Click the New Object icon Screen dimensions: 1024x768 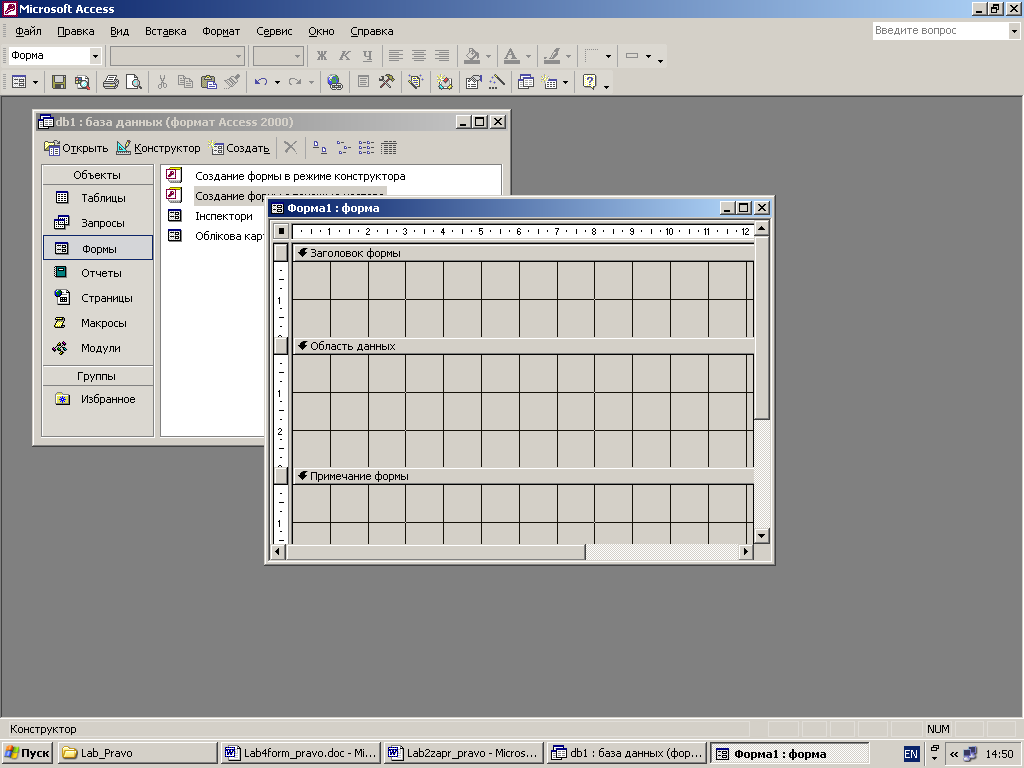(550, 82)
